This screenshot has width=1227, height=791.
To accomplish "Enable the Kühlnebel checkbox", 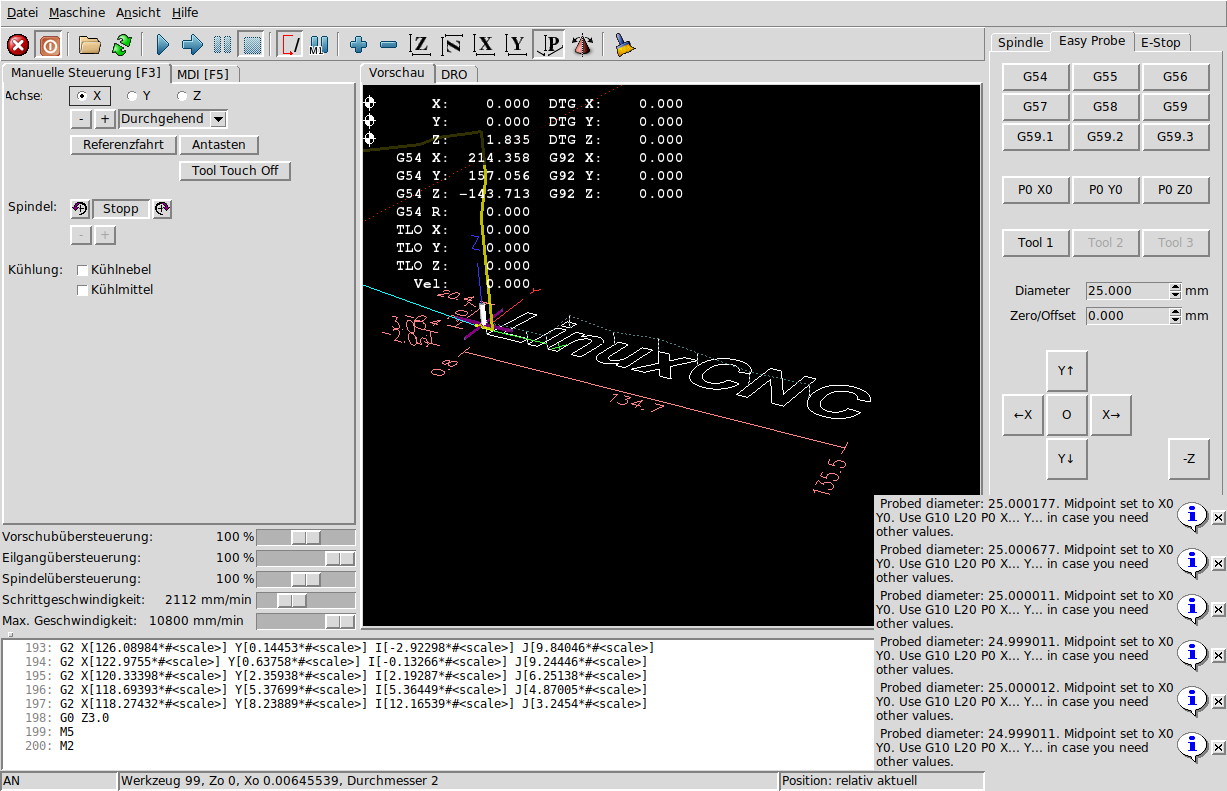I will (83, 270).
